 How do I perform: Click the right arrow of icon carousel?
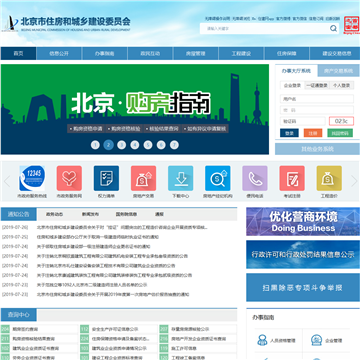click(x=354, y=181)
